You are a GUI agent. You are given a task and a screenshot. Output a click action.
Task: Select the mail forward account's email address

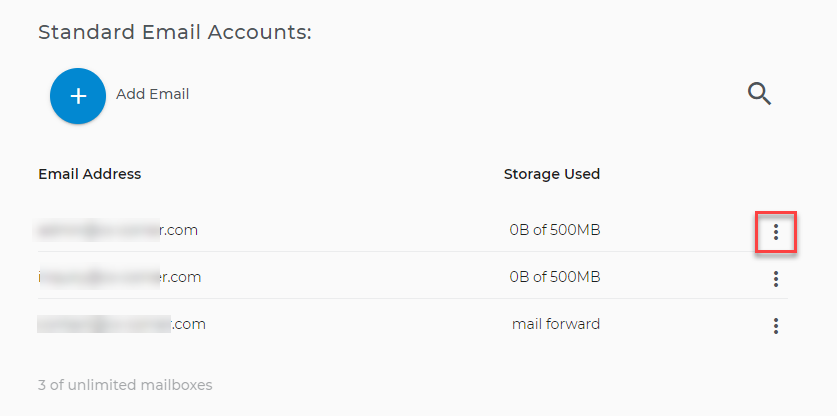click(x=121, y=324)
